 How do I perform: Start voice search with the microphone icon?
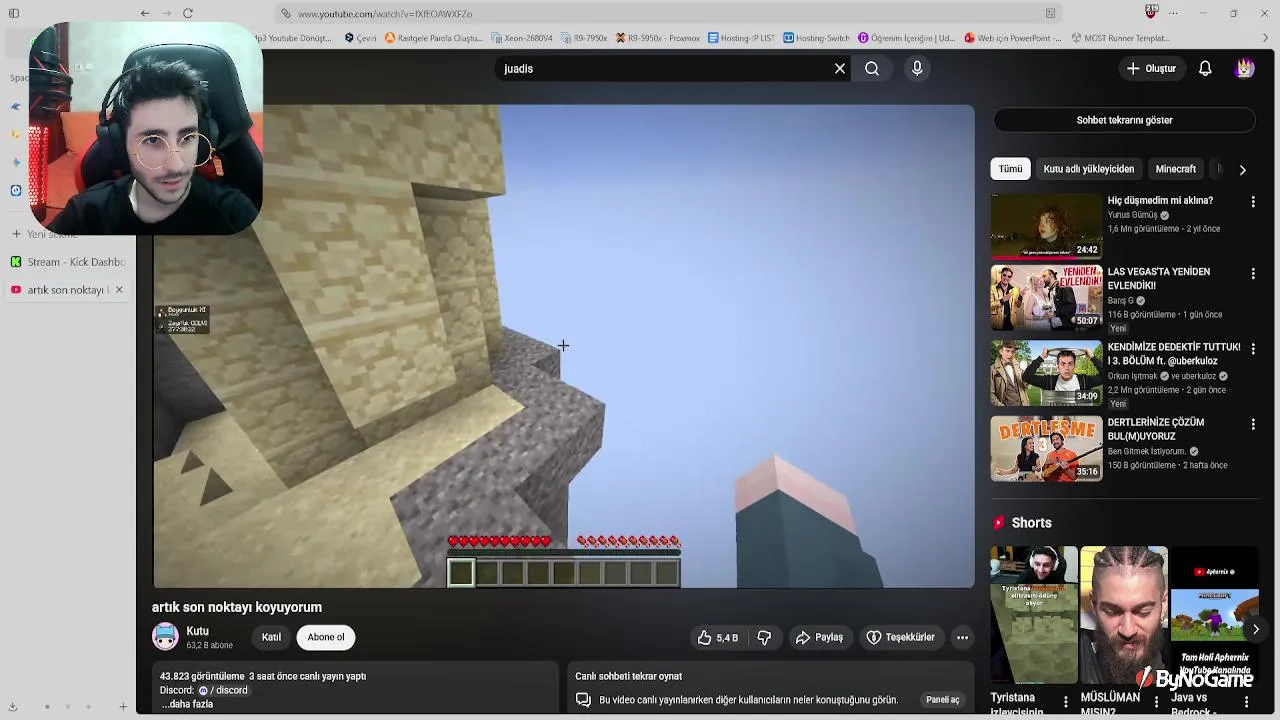917,68
